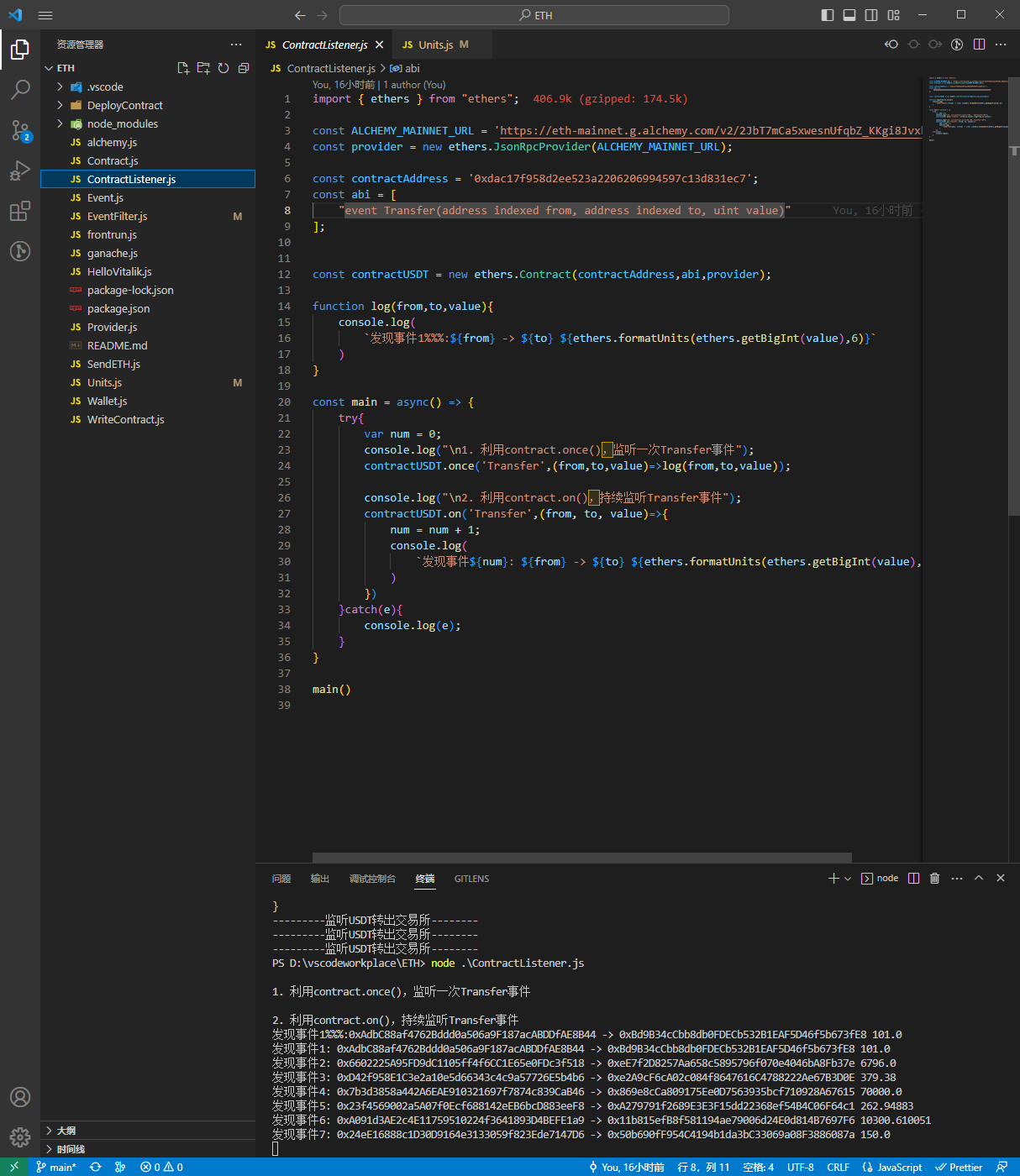
Task: Kill terminal with trash icon
Action: click(x=934, y=878)
